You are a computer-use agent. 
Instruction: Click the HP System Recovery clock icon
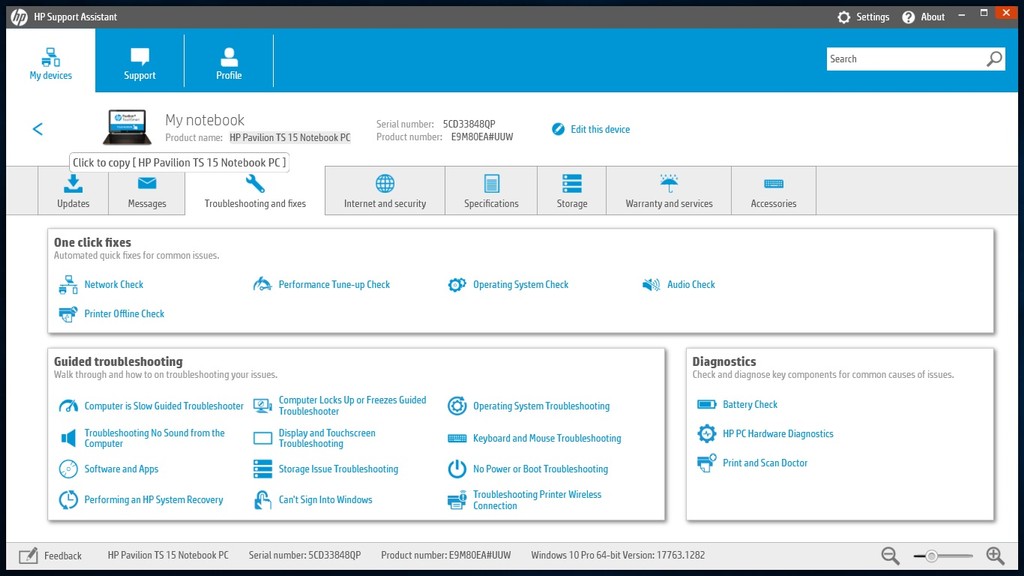click(x=68, y=500)
